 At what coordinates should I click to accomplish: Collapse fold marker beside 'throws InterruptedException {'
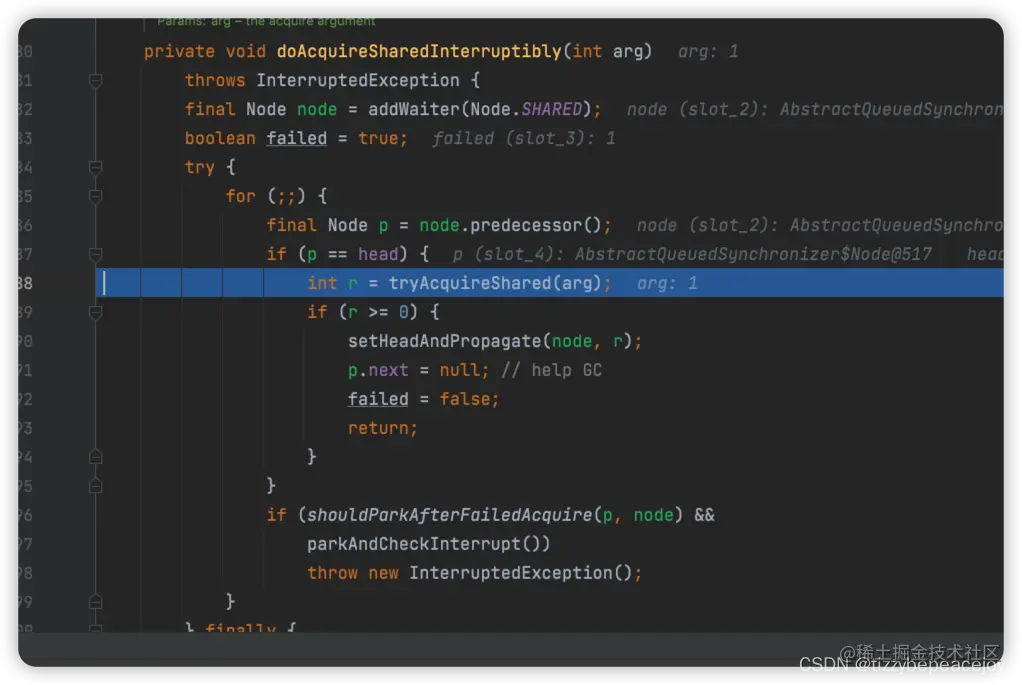tap(95, 81)
